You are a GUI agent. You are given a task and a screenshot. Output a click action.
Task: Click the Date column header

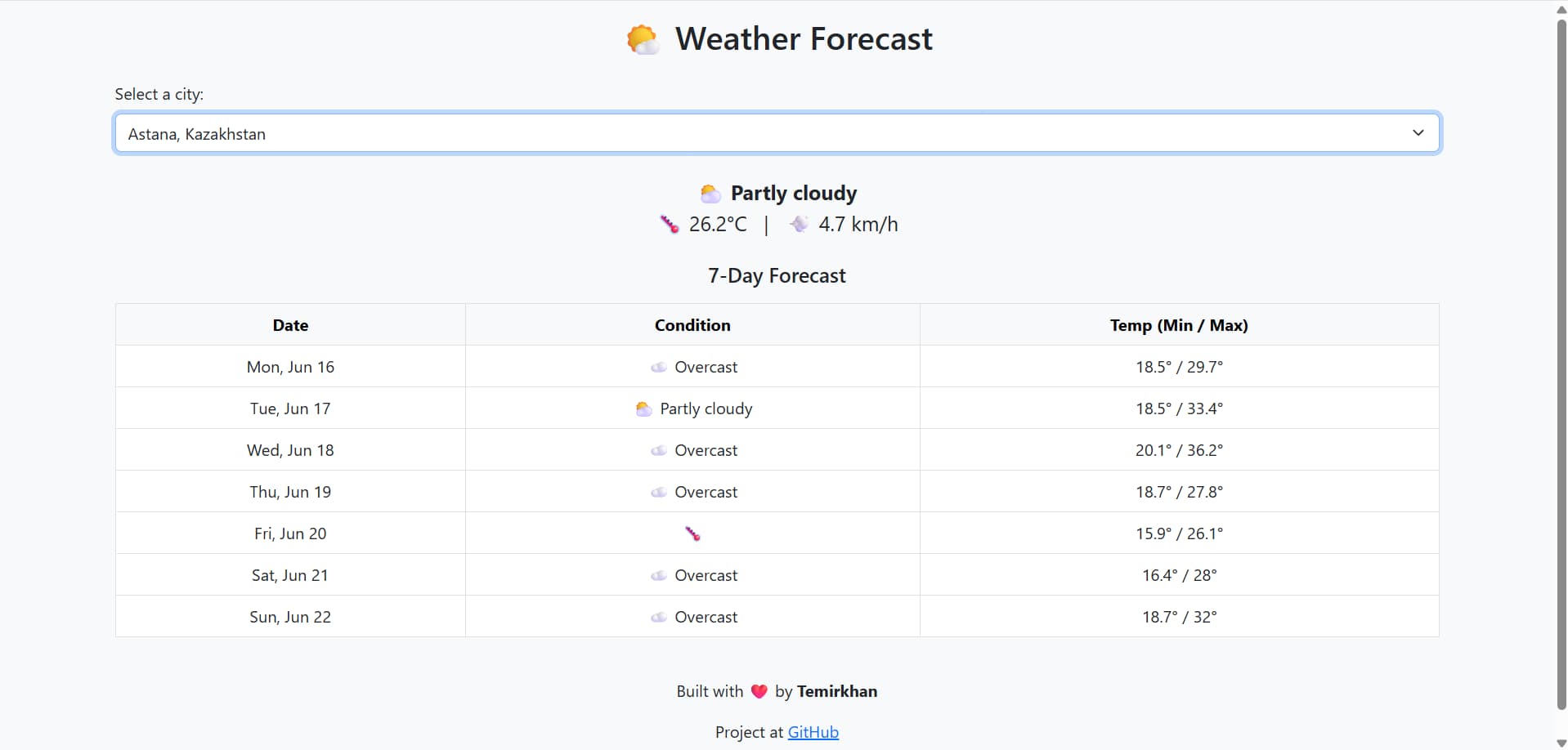pos(290,325)
